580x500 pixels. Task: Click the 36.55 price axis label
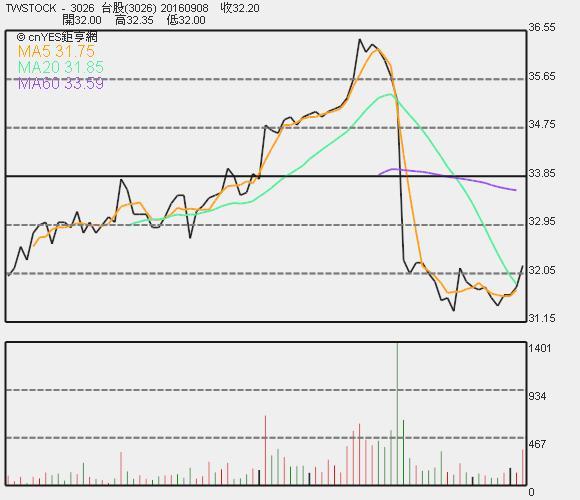click(x=542, y=27)
